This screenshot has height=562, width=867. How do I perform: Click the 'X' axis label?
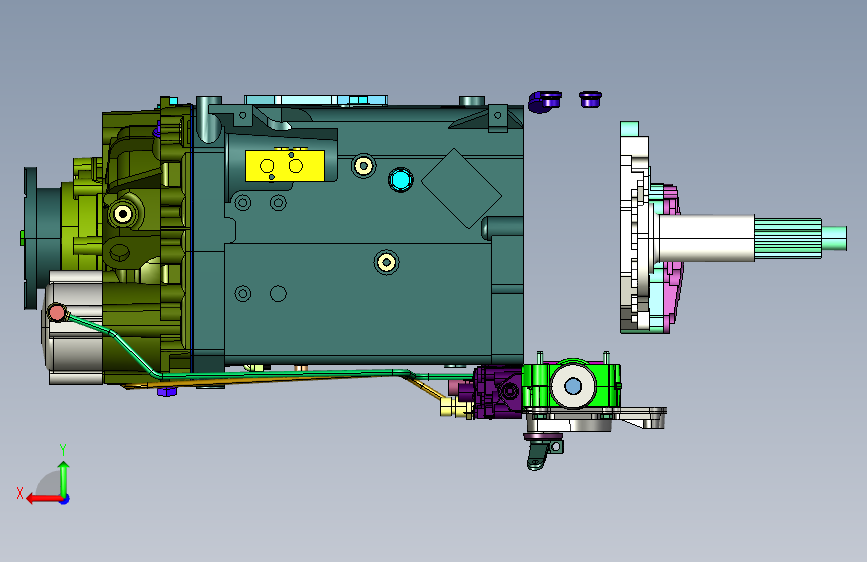coord(20,493)
